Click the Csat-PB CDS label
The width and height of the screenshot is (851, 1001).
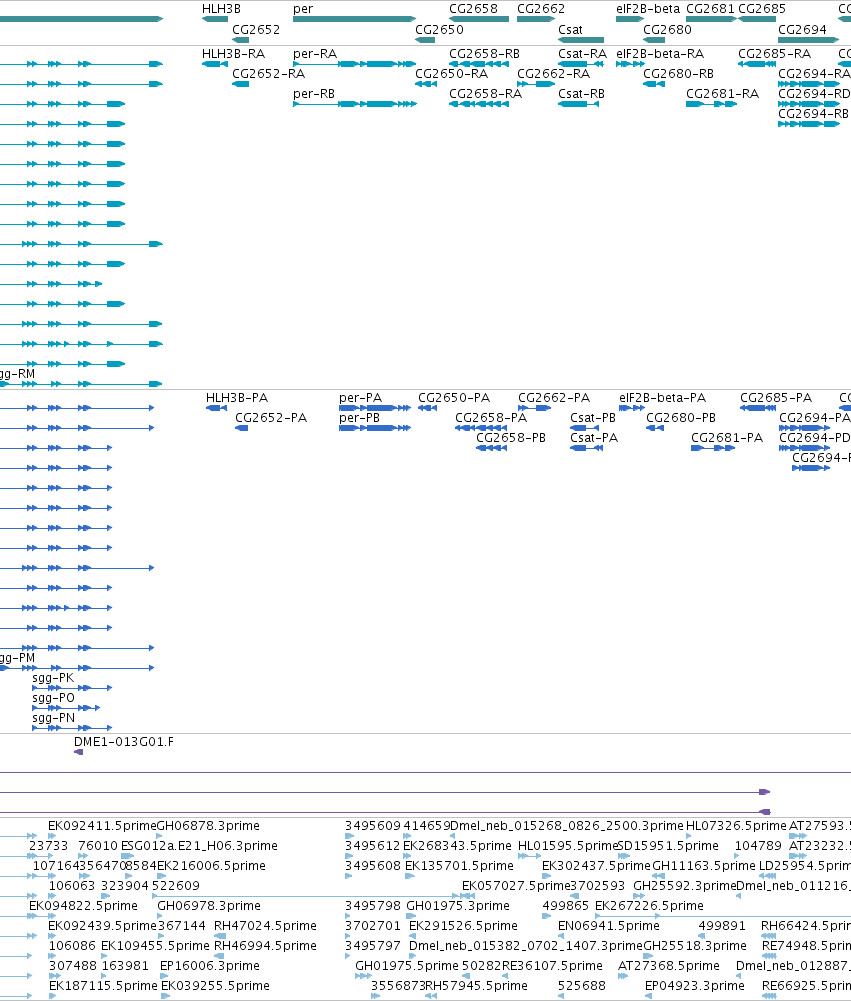(x=593, y=418)
